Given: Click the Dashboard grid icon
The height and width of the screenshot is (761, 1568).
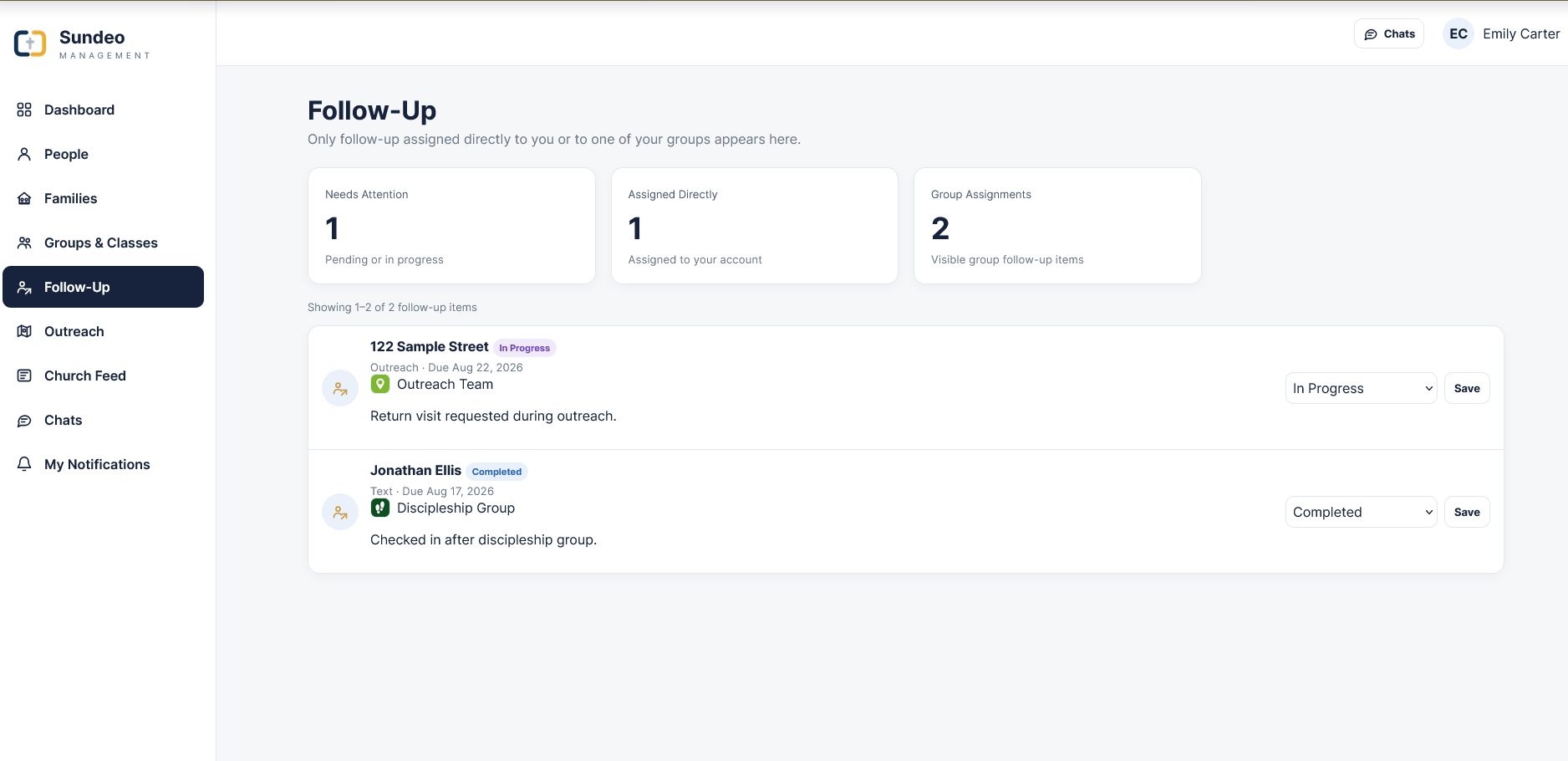Looking at the screenshot, I should point(24,110).
